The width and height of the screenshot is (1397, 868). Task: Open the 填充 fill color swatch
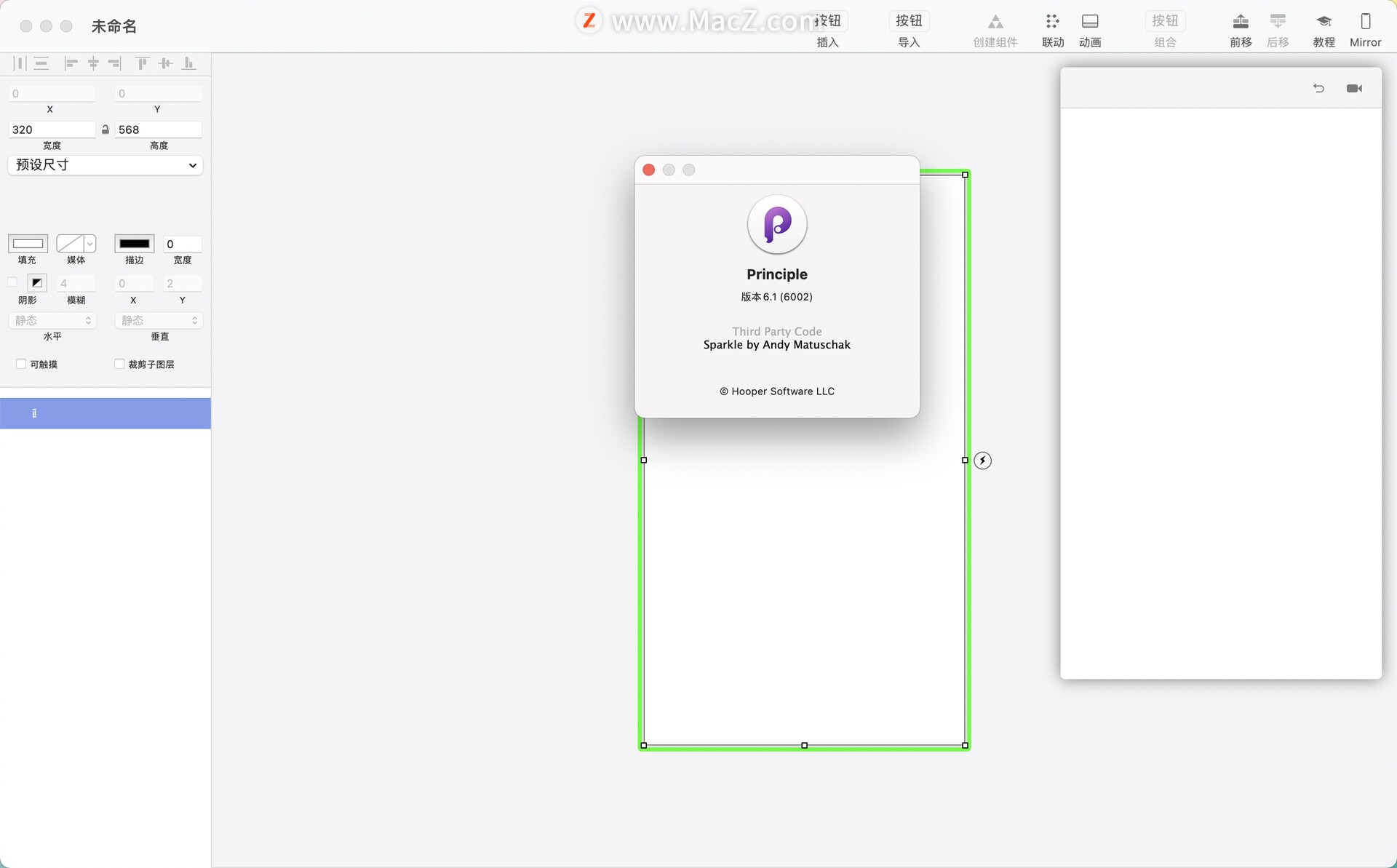28,243
